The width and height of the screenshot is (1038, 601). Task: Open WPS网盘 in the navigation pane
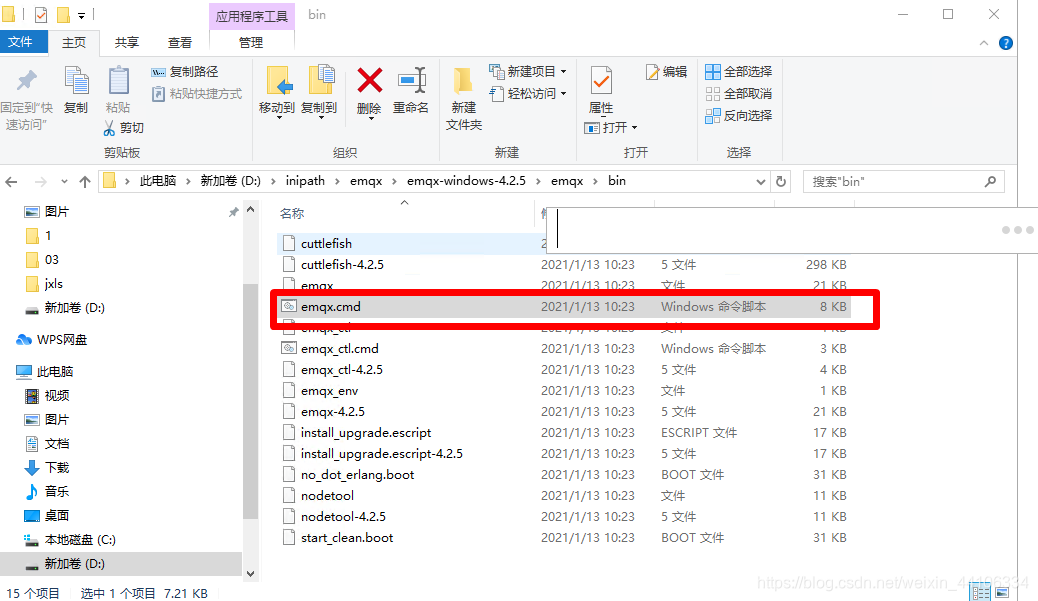(x=52, y=340)
